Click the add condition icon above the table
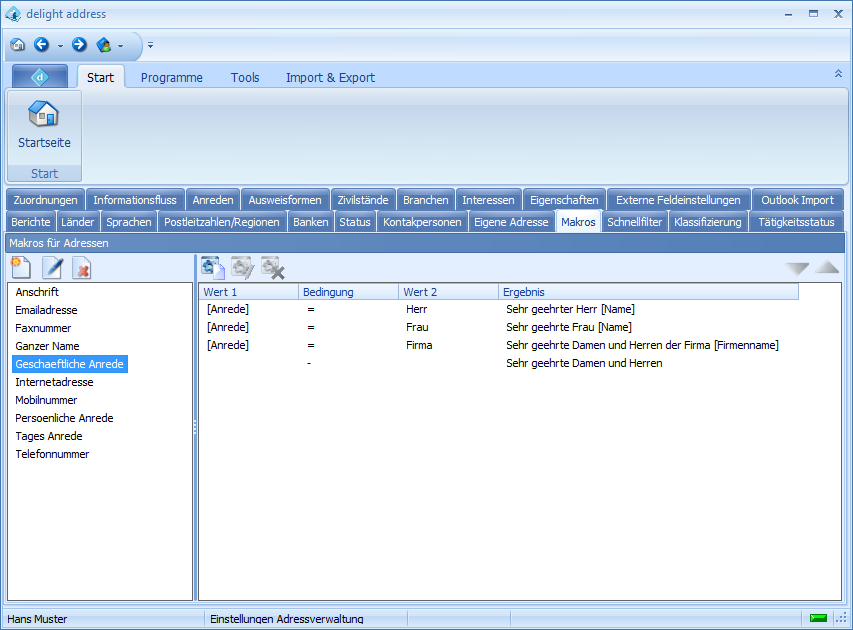This screenshot has width=853, height=630. tap(212, 267)
